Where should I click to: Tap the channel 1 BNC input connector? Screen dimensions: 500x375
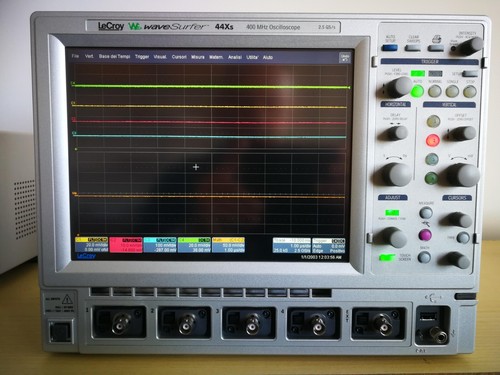pos(121,323)
